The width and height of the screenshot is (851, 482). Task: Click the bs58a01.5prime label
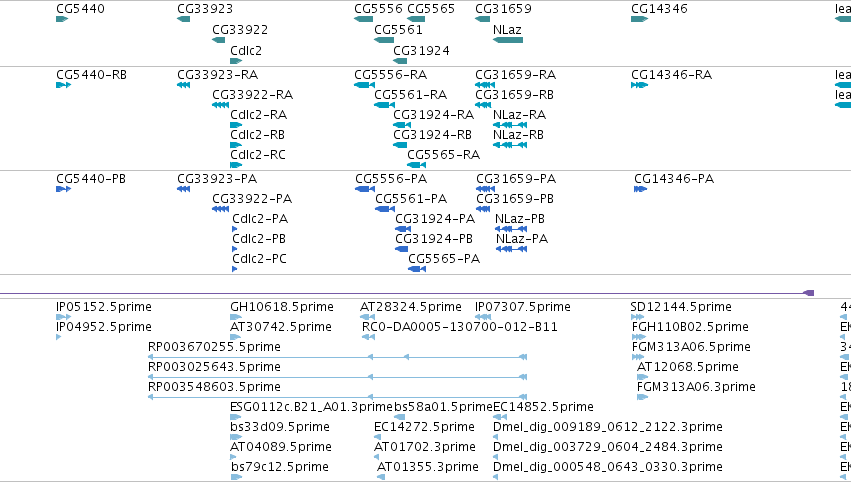click(x=443, y=408)
